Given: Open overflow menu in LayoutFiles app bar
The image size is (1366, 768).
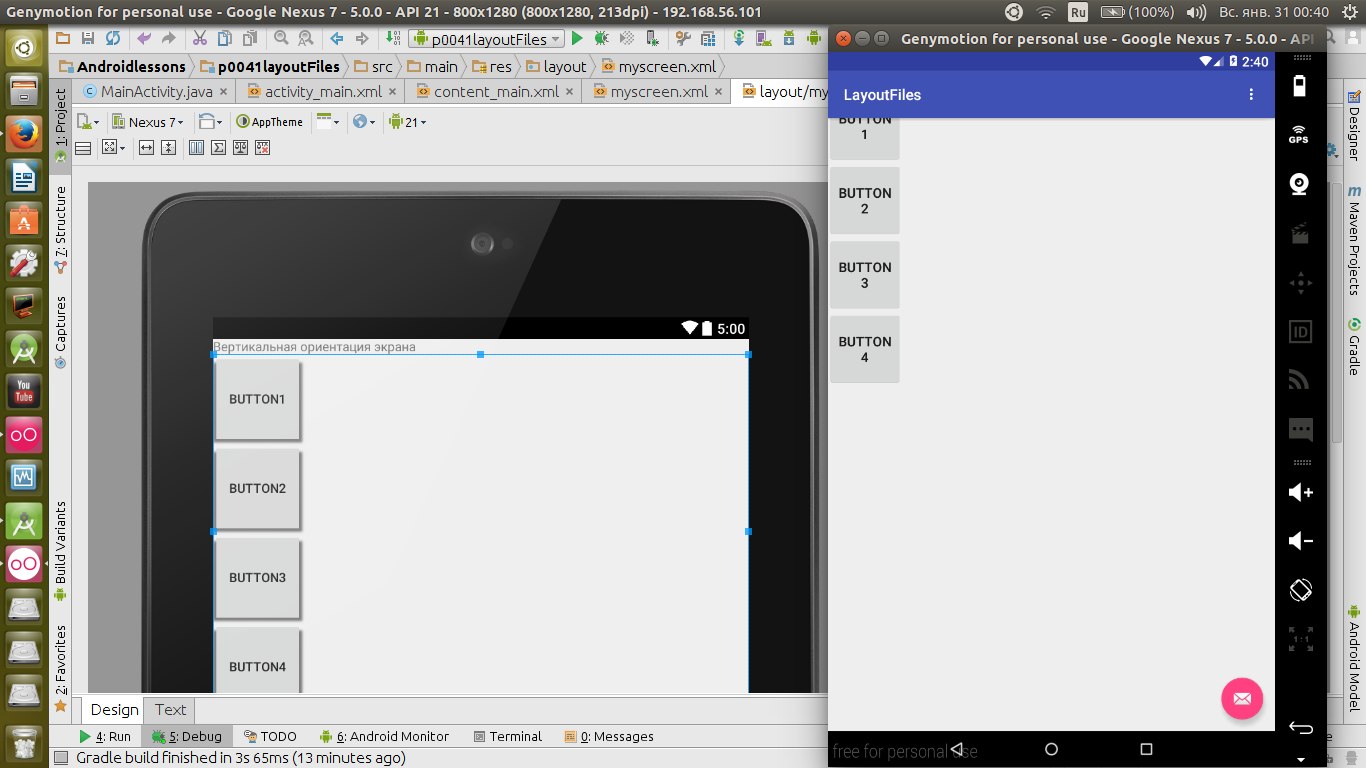Looking at the screenshot, I should coord(1251,95).
